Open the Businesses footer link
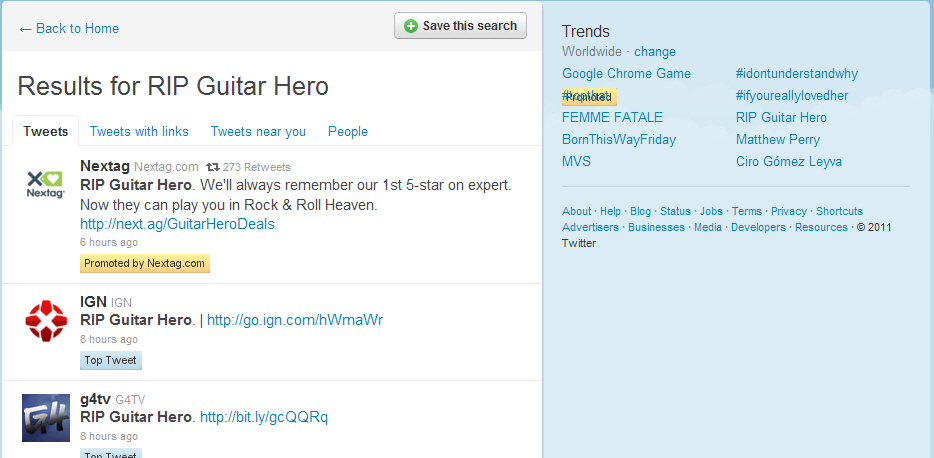This screenshot has height=458, width=934. pos(656,228)
